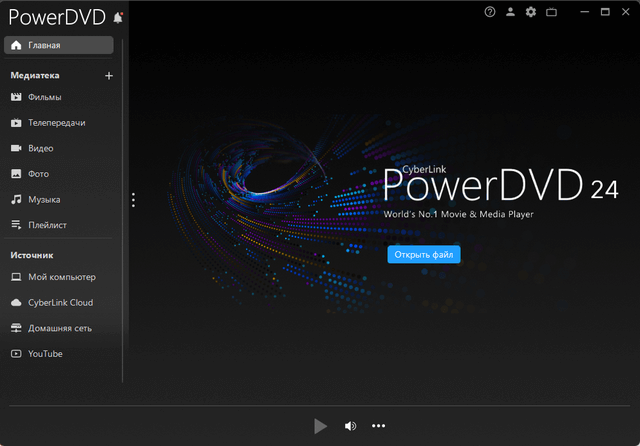
Task: Open the user account icon
Action: click(510, 12)
